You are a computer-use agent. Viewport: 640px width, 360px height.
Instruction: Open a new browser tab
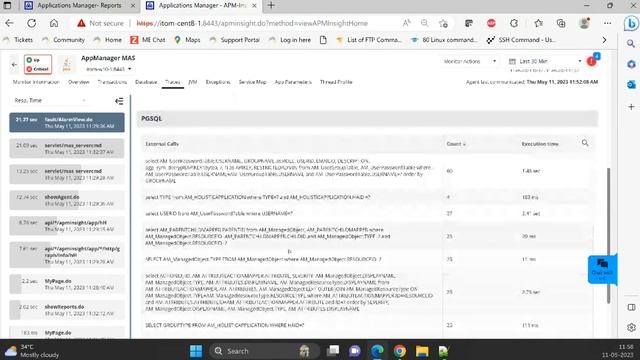click(x=271, y=6)
